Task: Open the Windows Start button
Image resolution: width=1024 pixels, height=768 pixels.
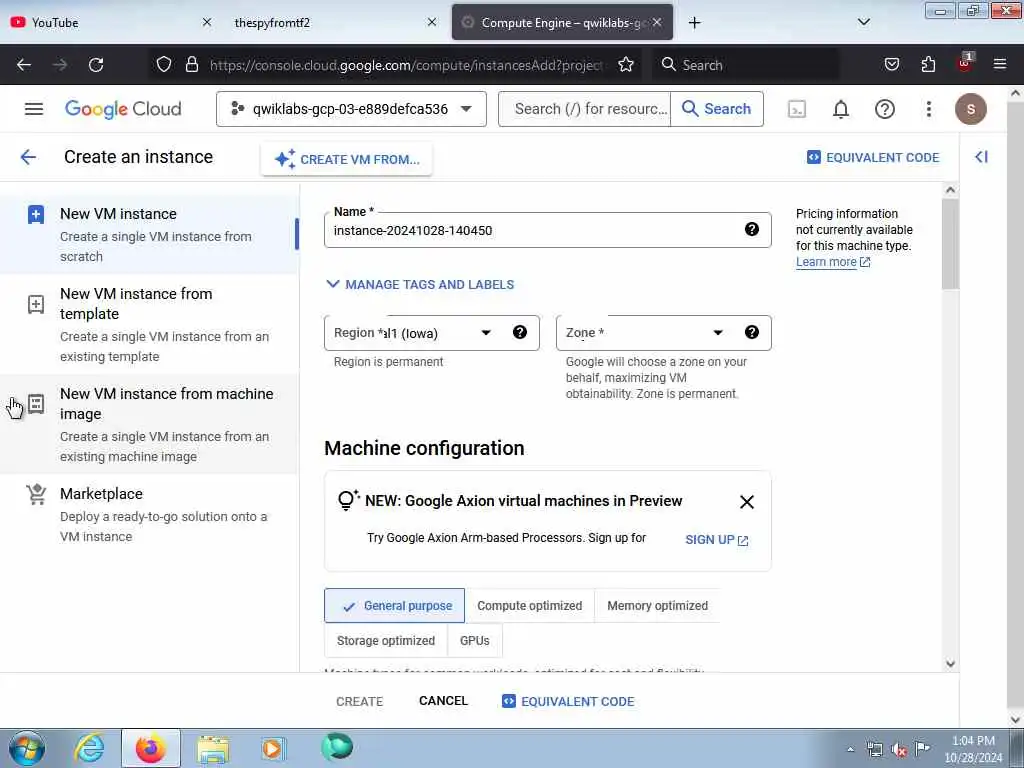Action: click(x=27, y=748)
